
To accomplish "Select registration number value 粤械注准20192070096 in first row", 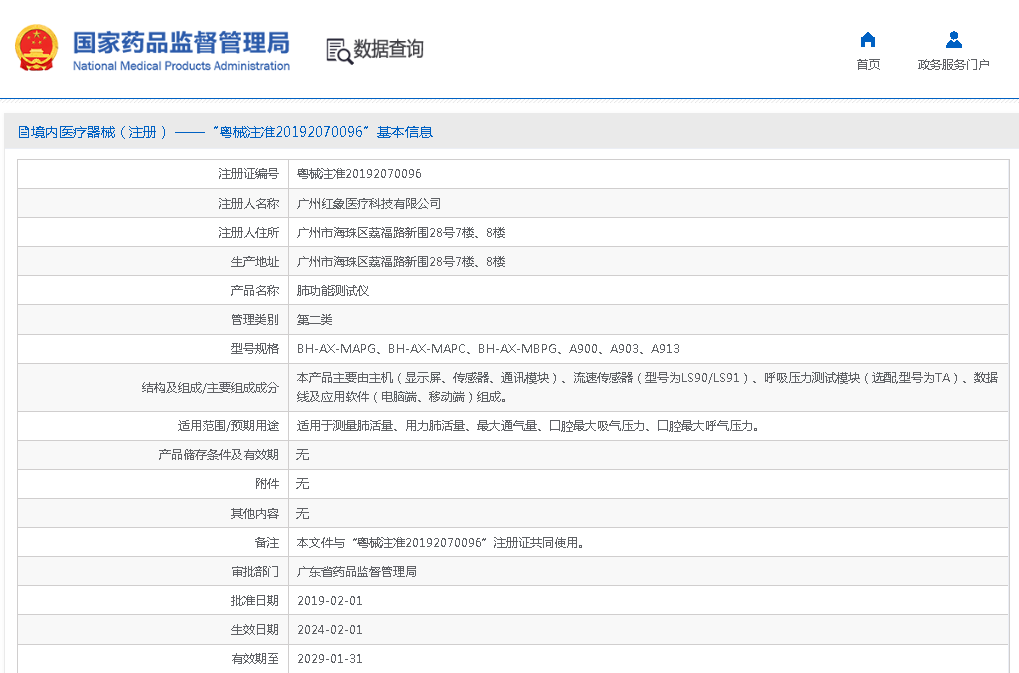I will 359,174.
